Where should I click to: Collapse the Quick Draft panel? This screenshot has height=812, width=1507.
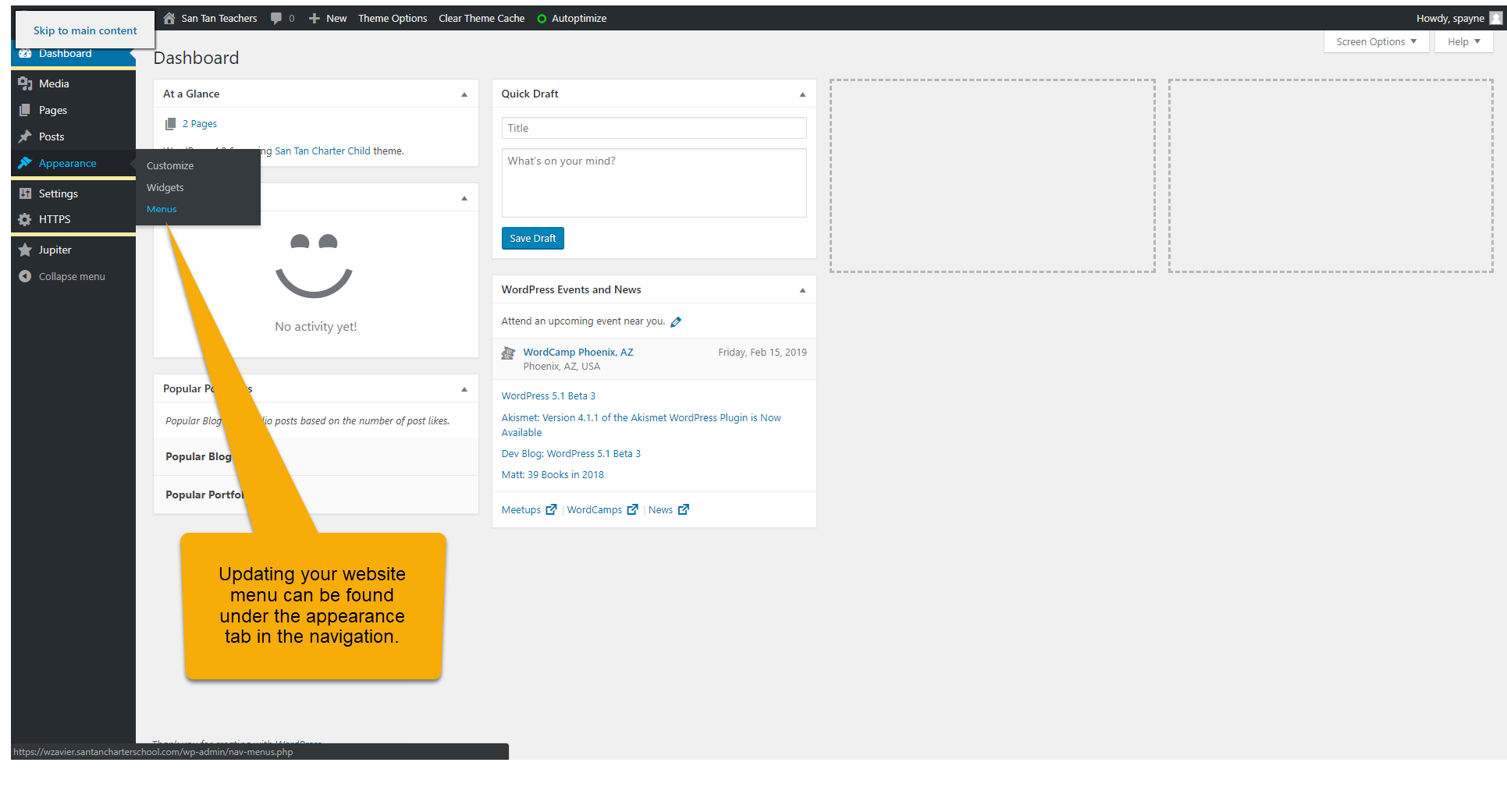tap(802, 94)
